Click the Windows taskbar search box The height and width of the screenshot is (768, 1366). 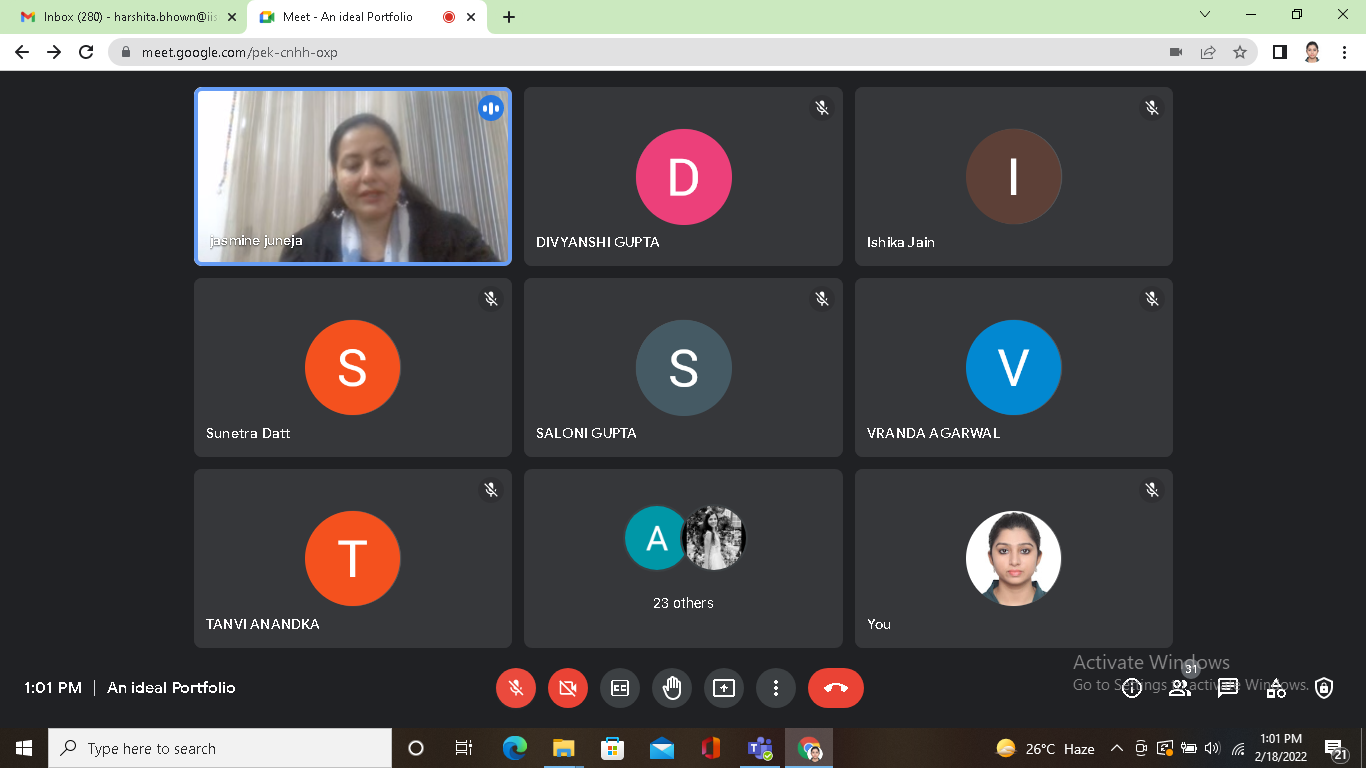[x=220, y=748]
